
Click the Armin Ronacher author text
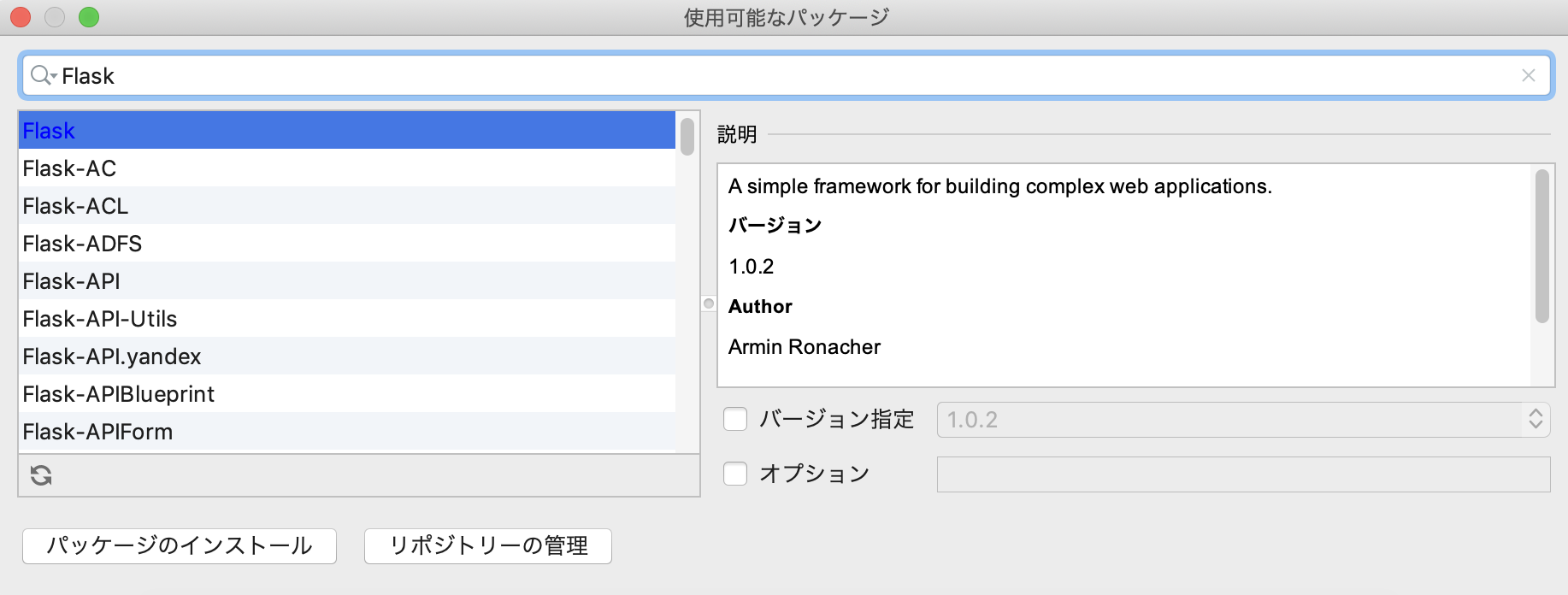pos(805,347)
